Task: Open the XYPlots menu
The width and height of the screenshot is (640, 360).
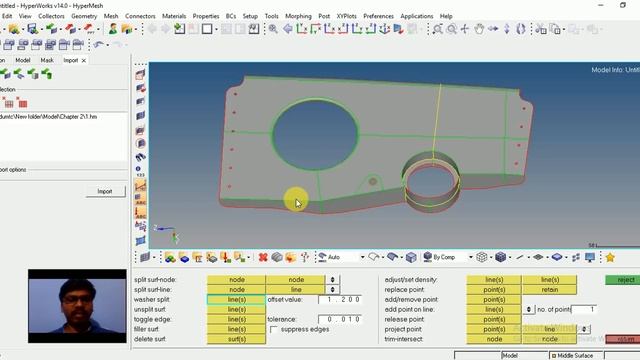Action: click(346, 16)
